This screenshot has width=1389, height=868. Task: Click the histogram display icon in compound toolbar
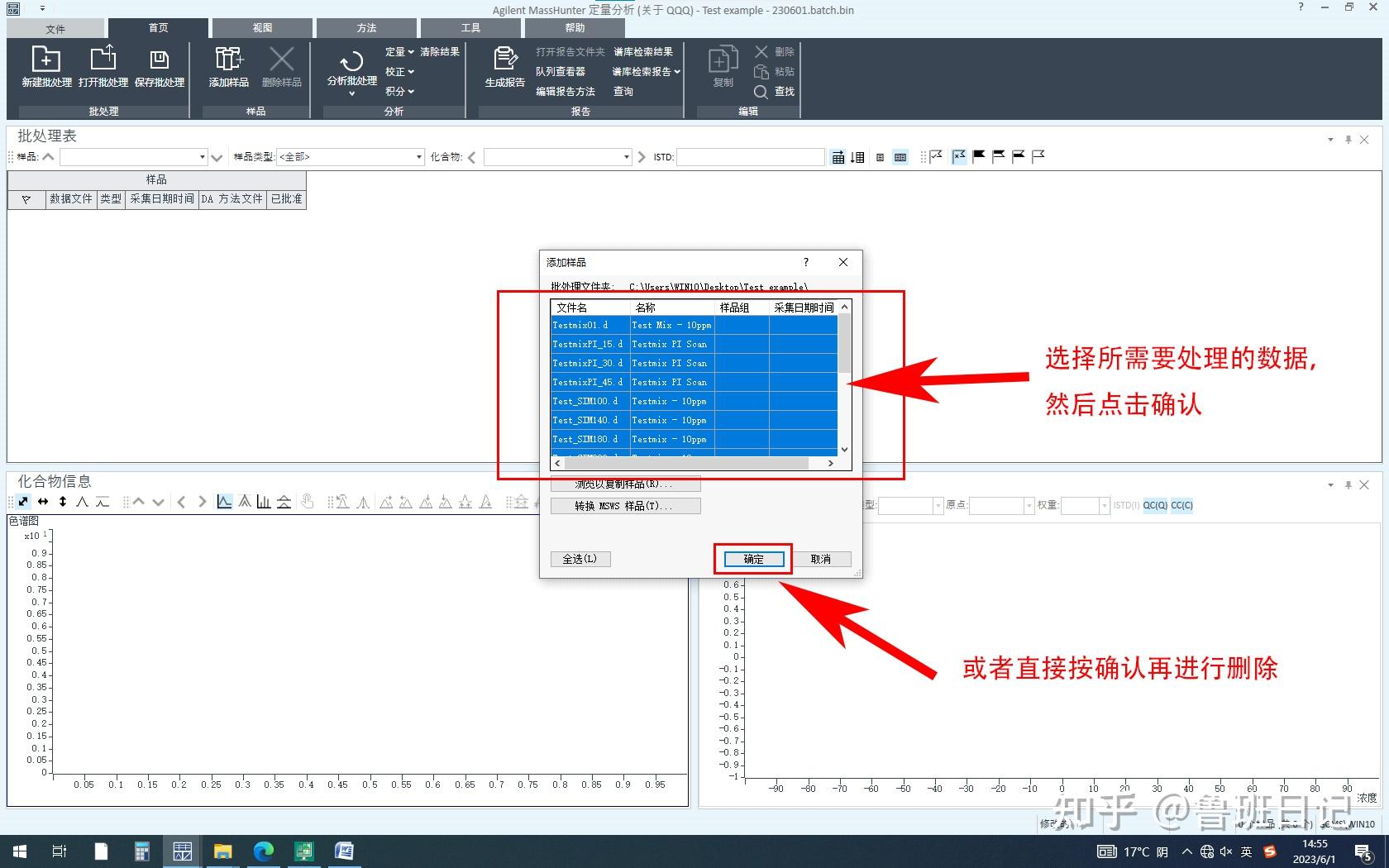pos(264,501)
